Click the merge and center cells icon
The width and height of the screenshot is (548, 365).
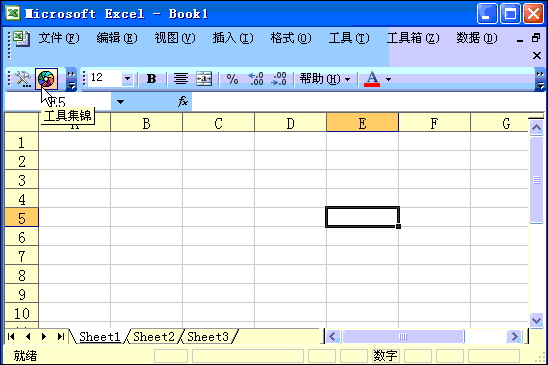pos(204,79)
